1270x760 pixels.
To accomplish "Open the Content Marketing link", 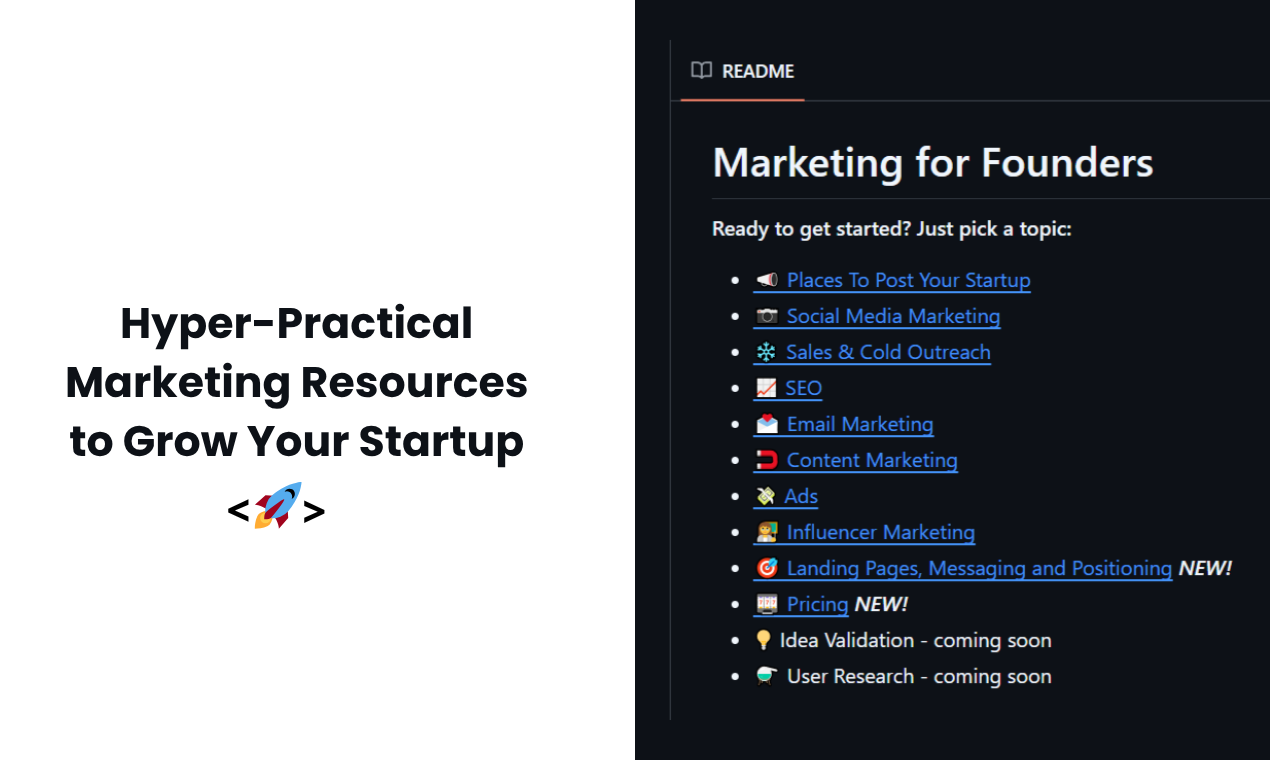I will (872, 460).
